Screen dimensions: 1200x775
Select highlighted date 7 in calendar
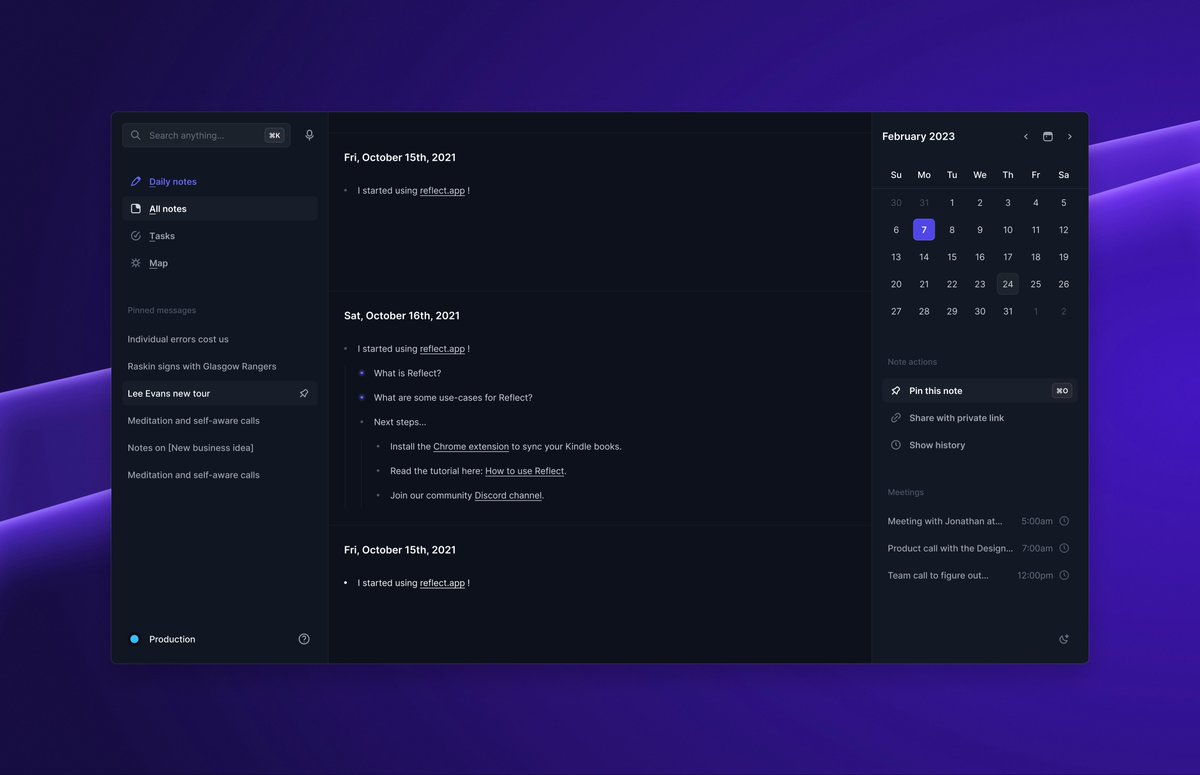point(924,230)
